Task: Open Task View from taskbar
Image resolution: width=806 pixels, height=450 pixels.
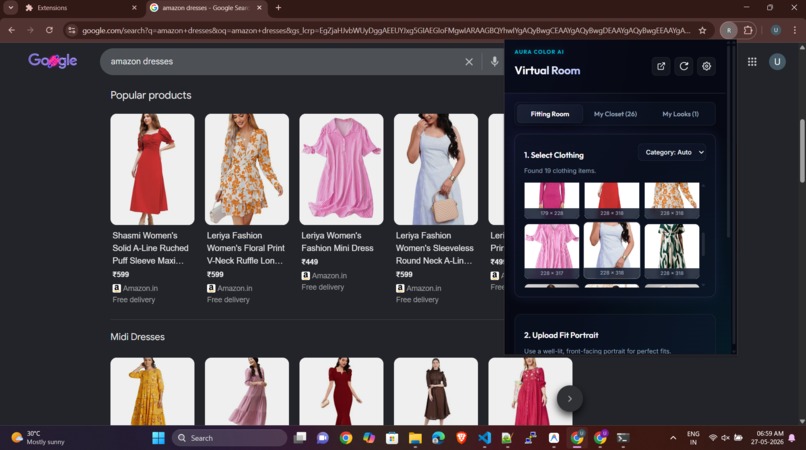Action: pyautogui.click(x=300, y=438)
